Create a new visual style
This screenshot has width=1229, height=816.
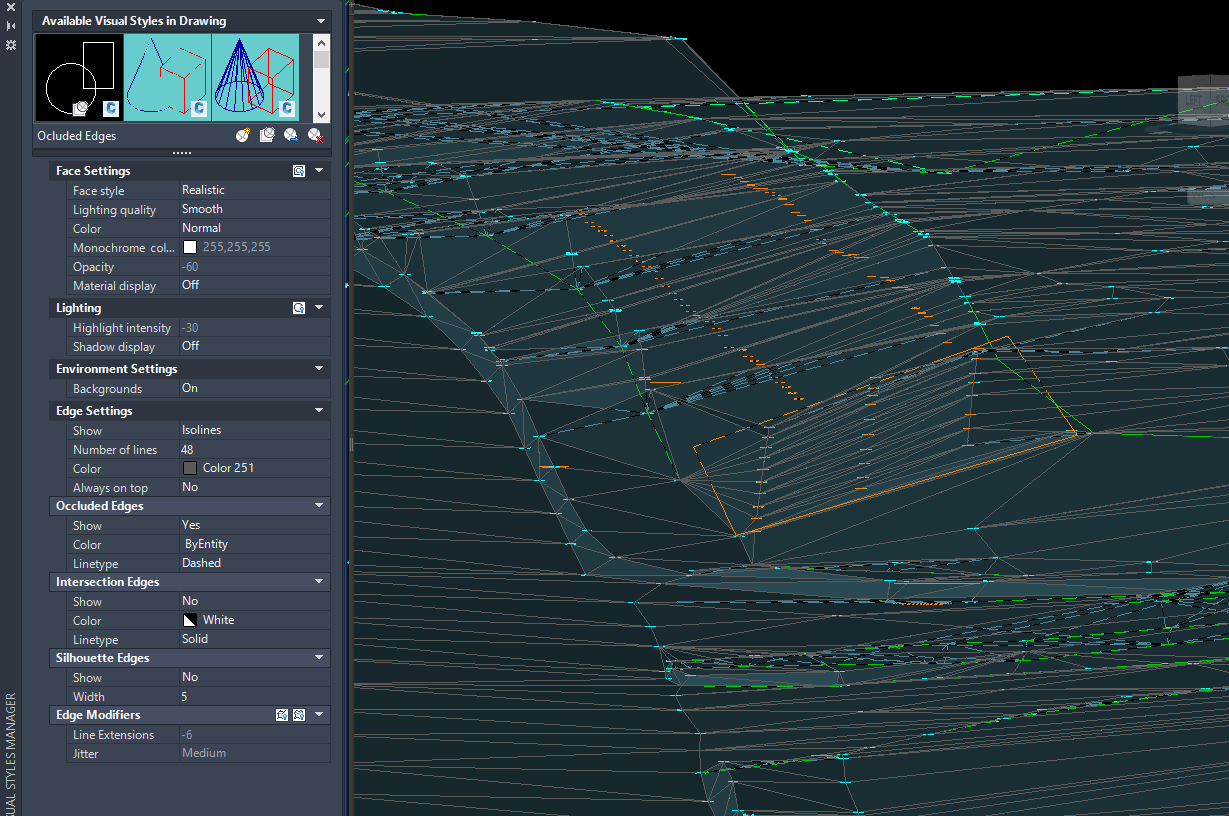pos(242,134)
